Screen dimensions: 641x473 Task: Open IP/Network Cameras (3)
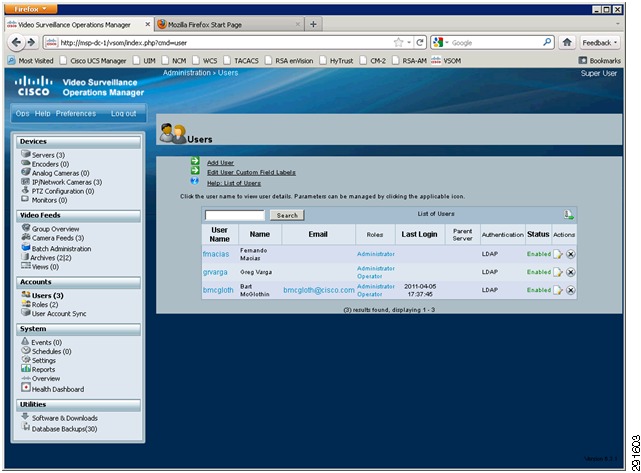coord(67,182)
